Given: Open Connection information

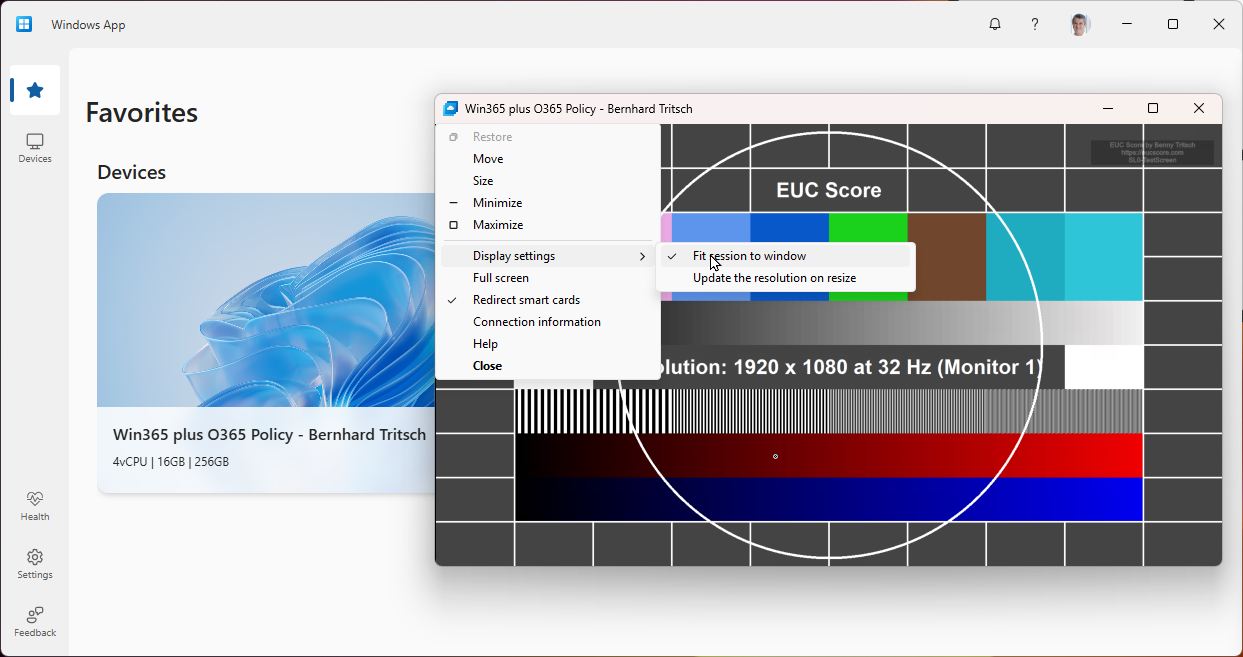Looking at the screenshot, I should pos(536,321).
